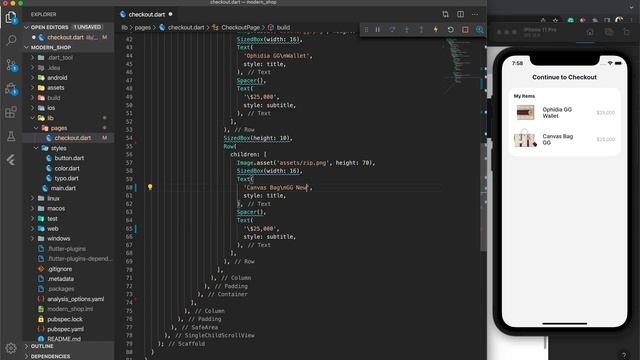Viewport: 640px width, 360px height.
Task: Restart the debug session
Action: click(x=451, y=29)
